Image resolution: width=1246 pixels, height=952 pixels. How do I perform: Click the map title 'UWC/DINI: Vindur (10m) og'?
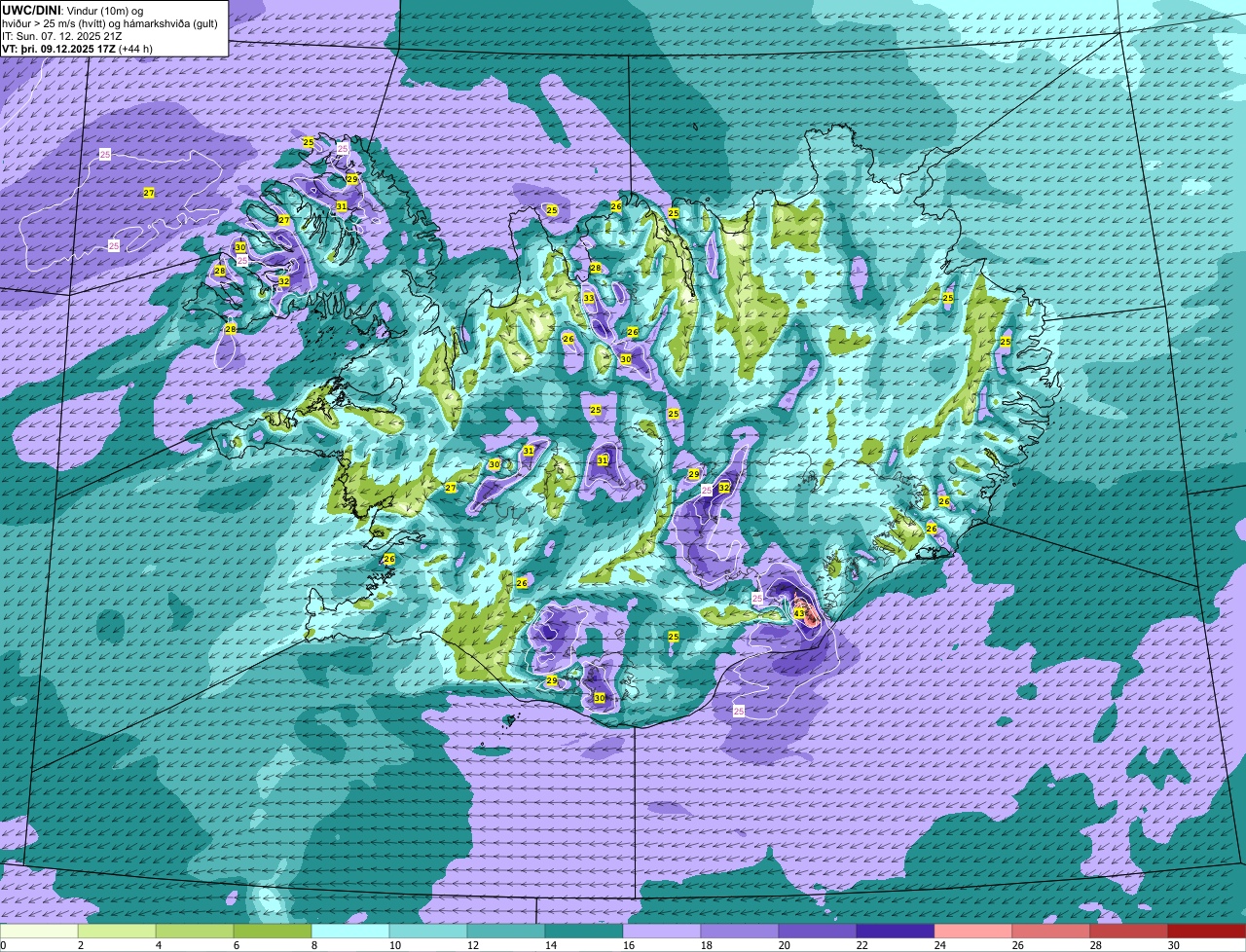73,10
